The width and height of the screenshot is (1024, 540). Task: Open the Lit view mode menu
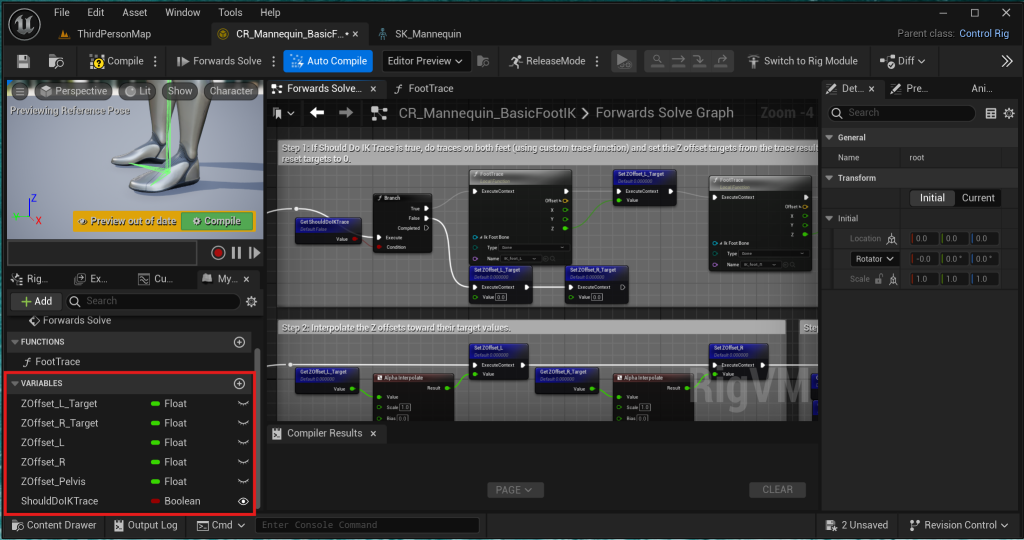(x=138, y=91)
